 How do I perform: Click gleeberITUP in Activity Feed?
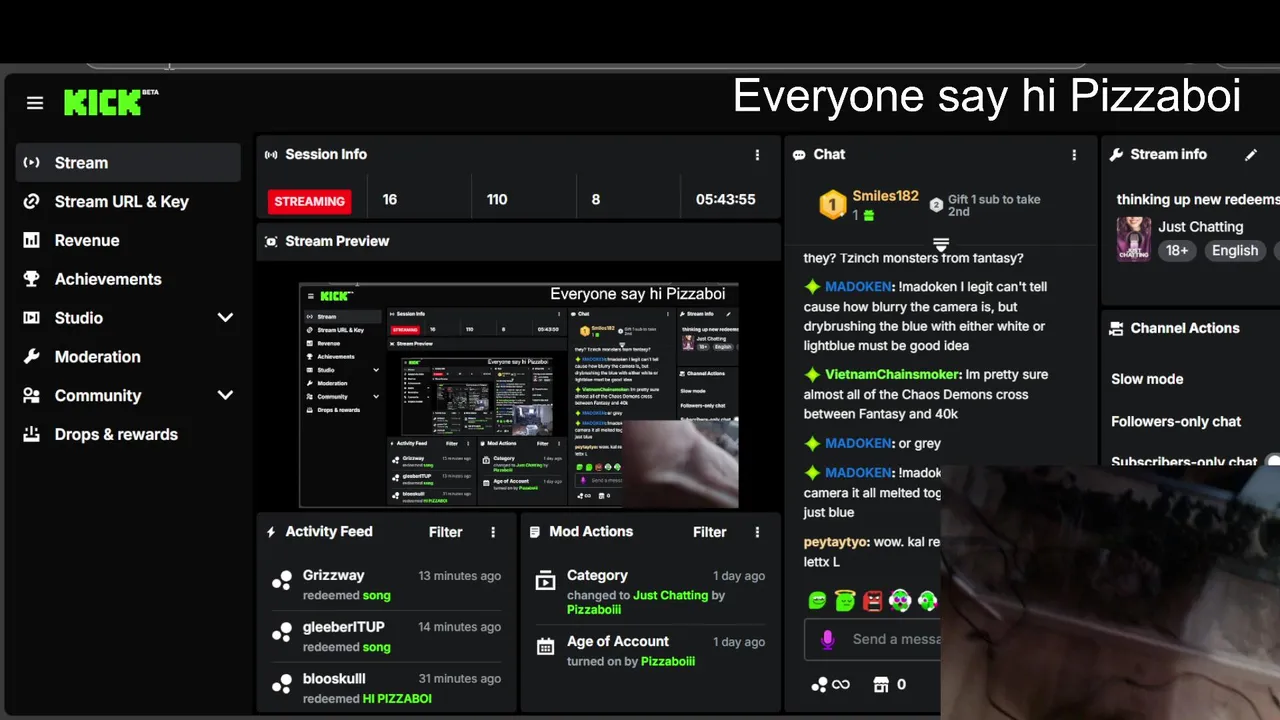click(344, 627)
